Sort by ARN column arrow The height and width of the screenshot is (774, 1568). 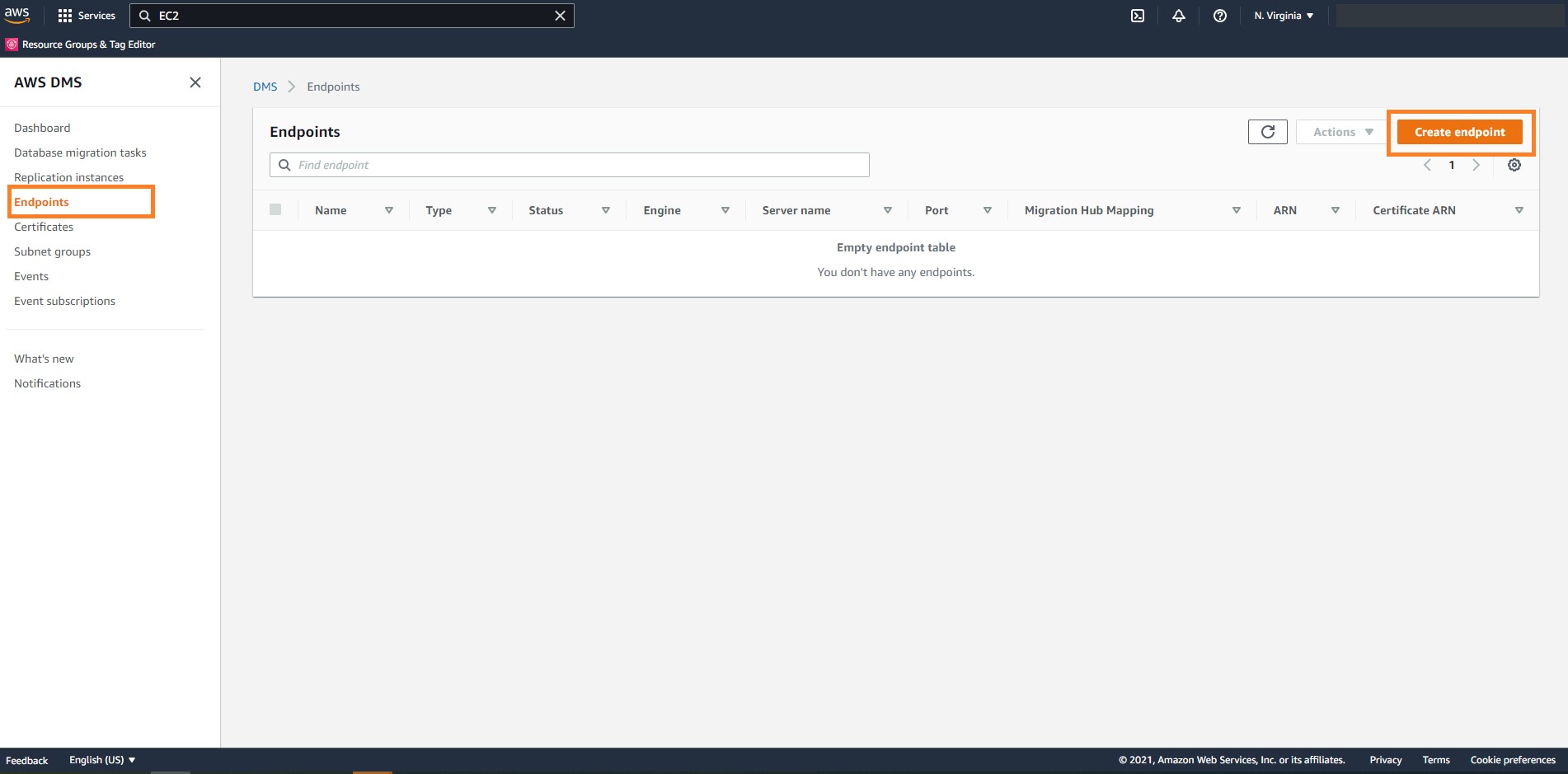(1336, 210)
